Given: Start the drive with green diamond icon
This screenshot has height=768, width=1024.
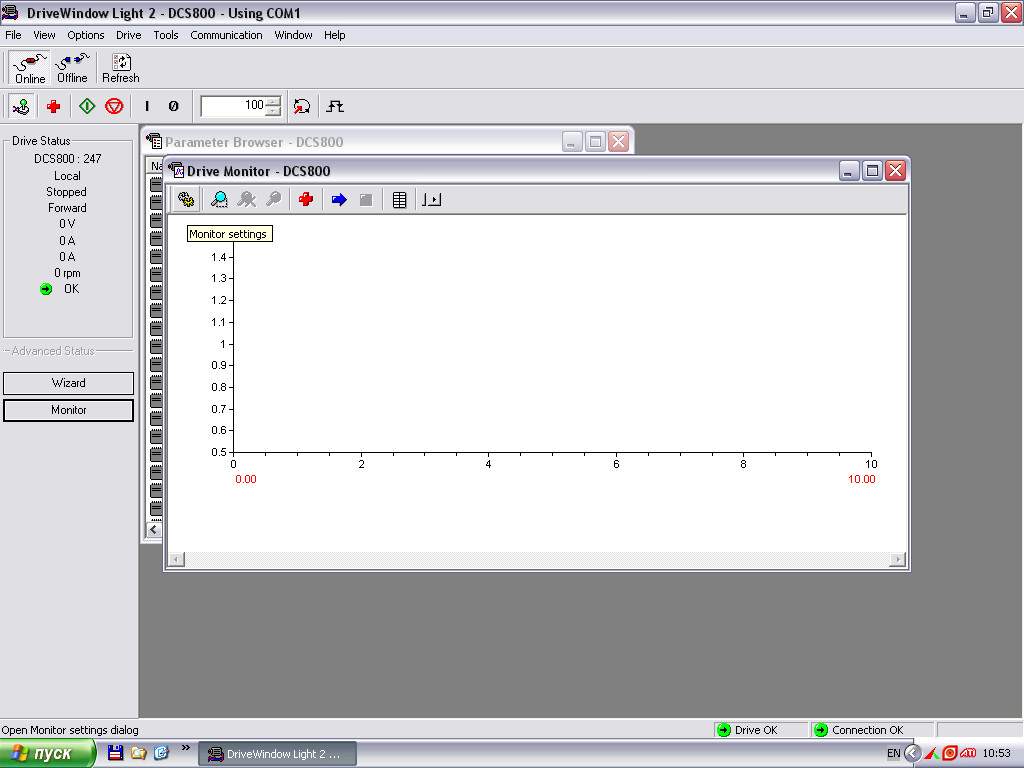Looking at the screenshot, I should click(x=87, y=106).
